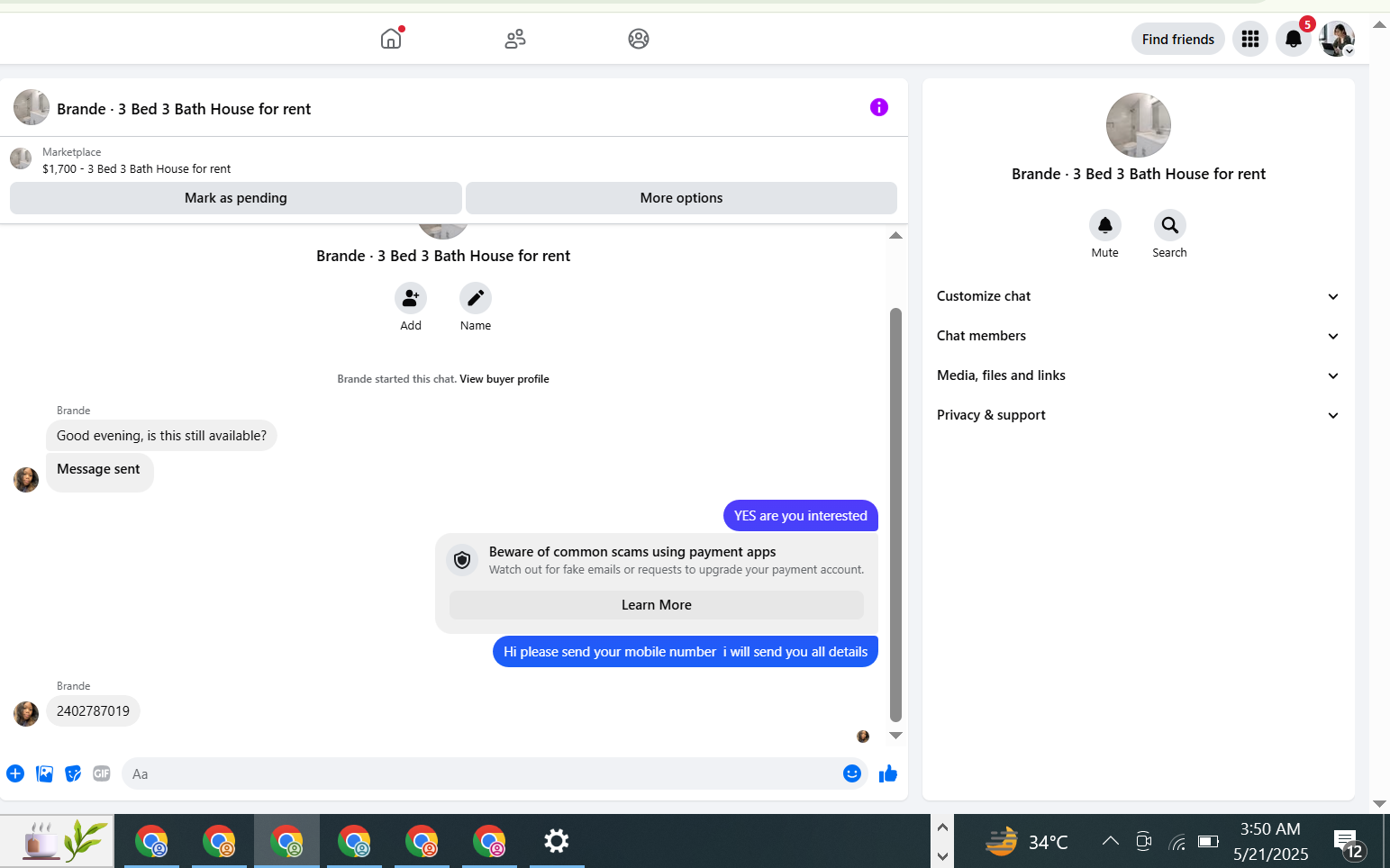
Task: Open the account profile picture menu
Action: [1337, 39]
